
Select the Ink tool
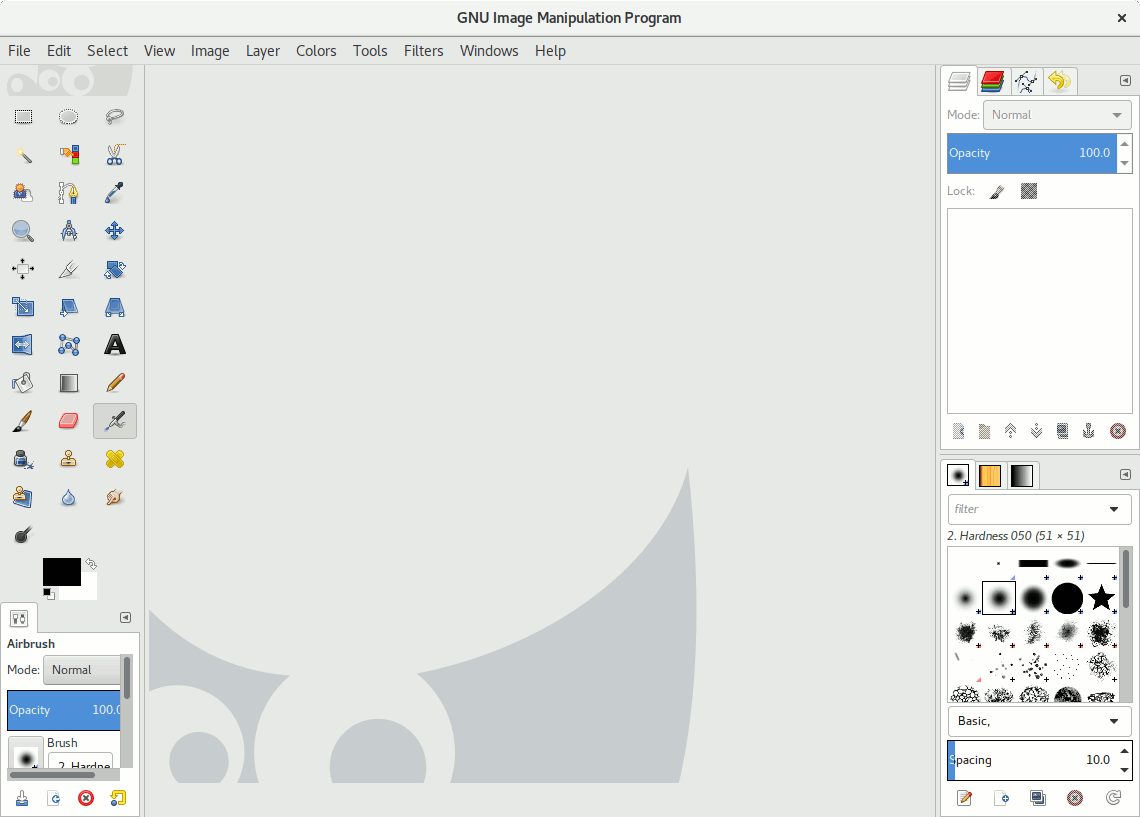pos(23,459)
